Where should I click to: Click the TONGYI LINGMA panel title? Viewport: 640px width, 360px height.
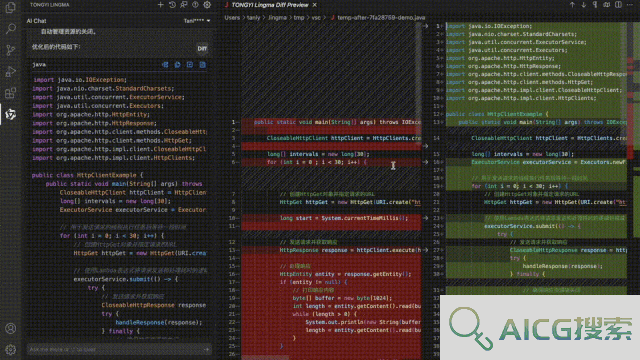(50, 5)
